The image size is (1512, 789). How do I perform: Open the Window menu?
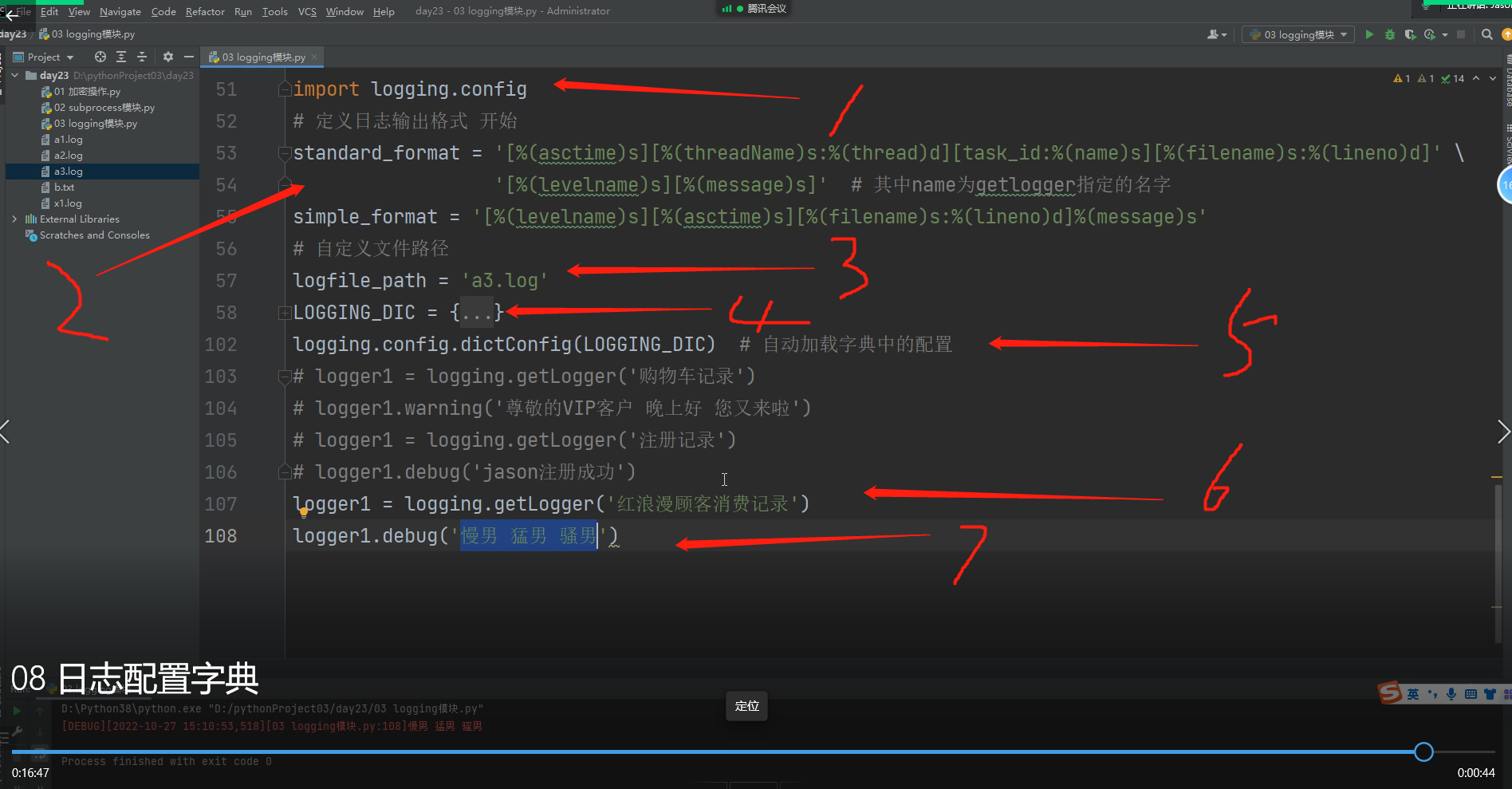(345, 11)
